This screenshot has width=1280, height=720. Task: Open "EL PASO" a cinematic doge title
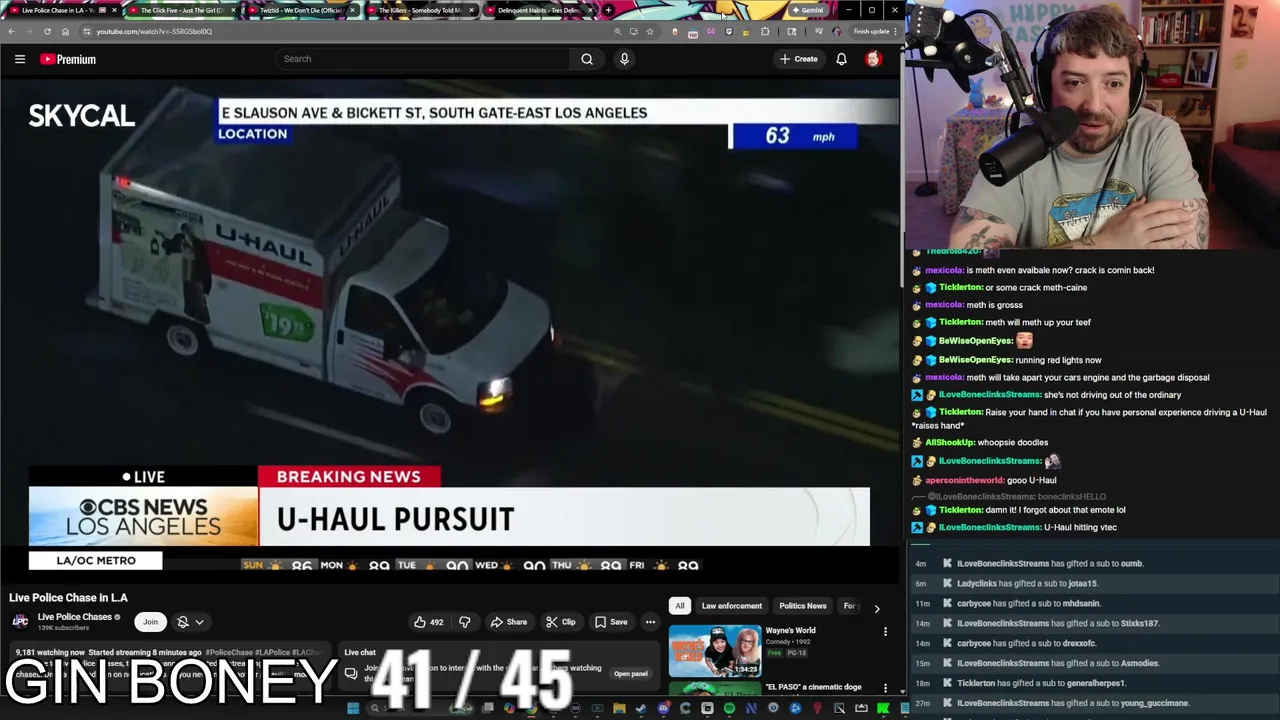(813, 687)
